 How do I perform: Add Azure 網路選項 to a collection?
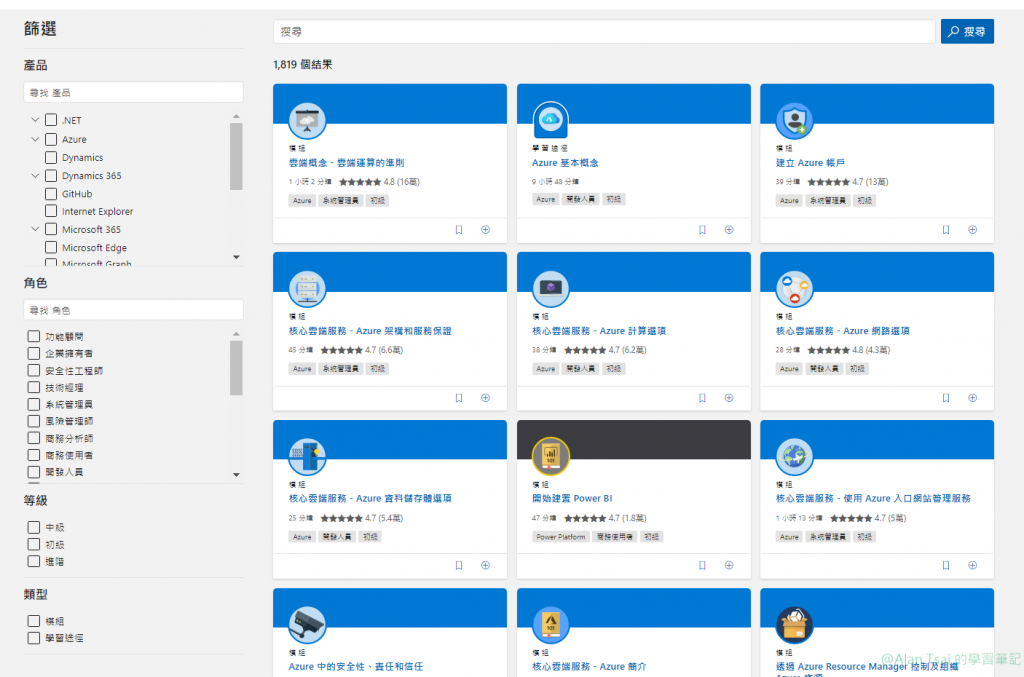coord(972,398)
